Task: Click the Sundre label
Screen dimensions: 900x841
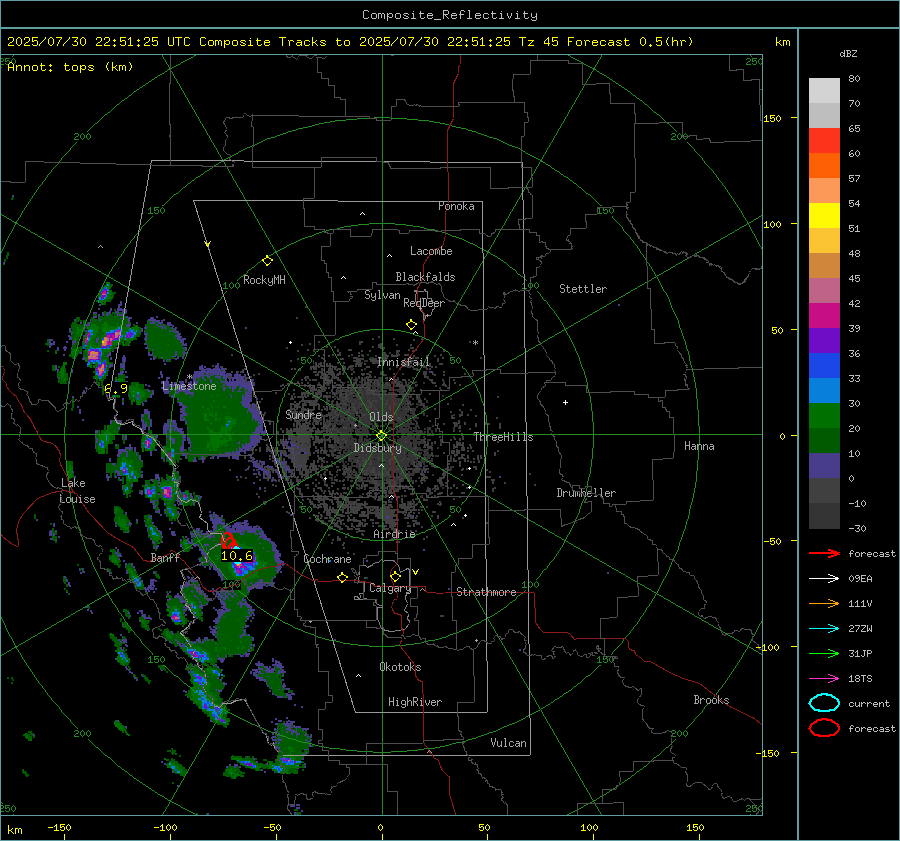Action: pos(303,414)
